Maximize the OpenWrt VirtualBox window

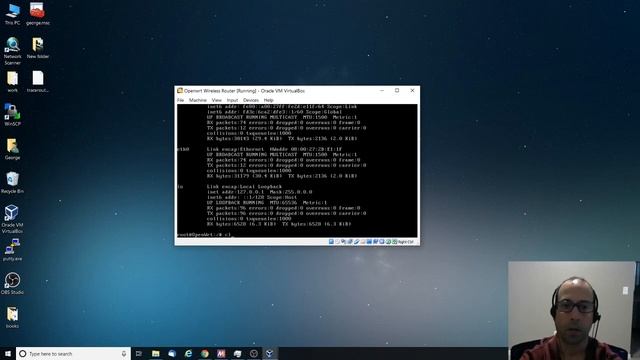pyautogui.click(x=397, y=91)
